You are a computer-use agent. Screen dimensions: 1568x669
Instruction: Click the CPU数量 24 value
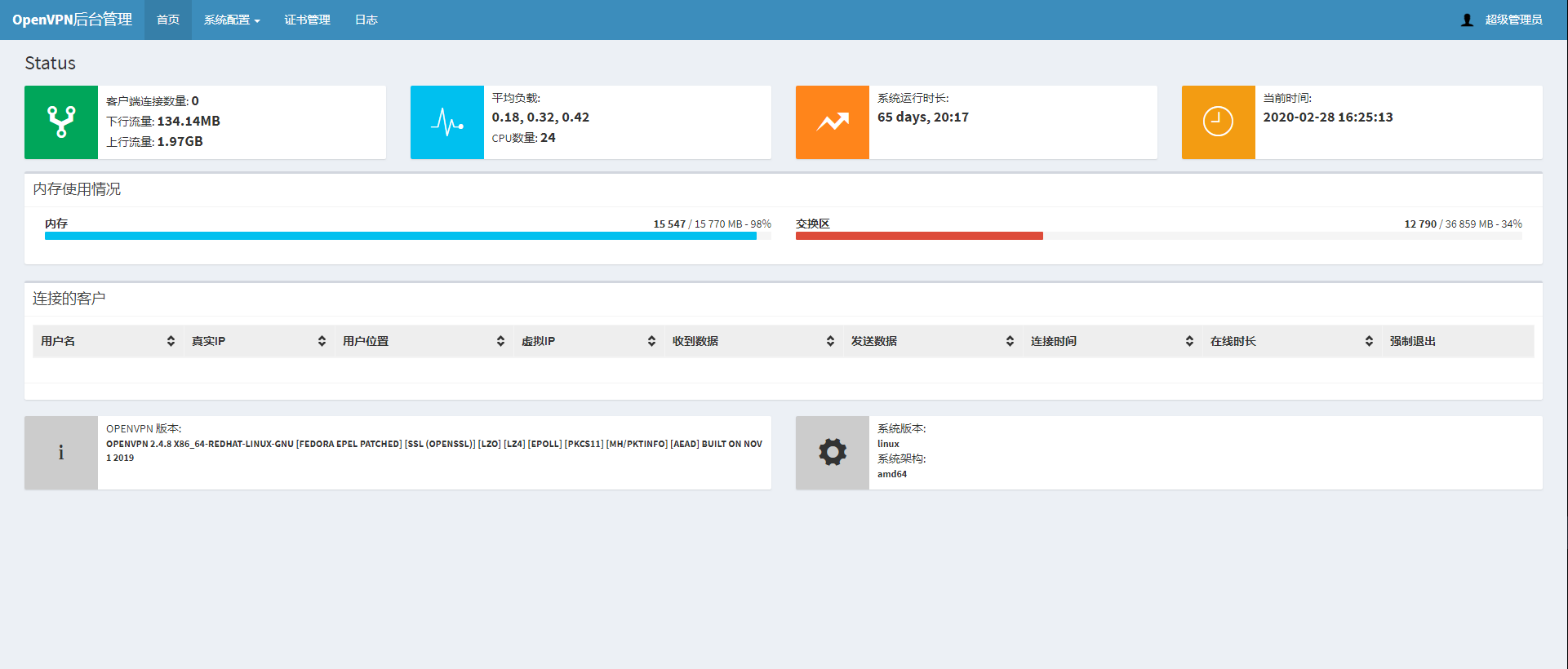tap(548, 138)
